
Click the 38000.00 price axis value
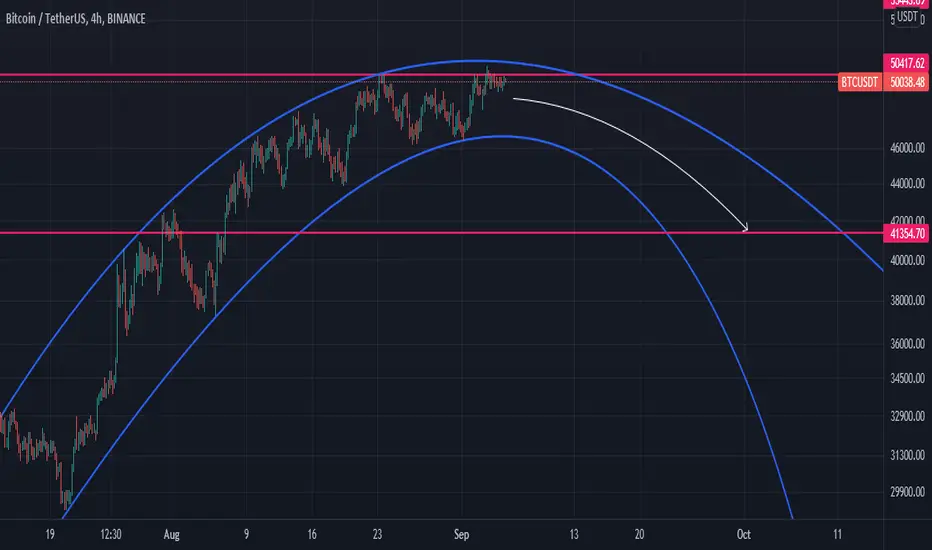(x=907, y=301)
